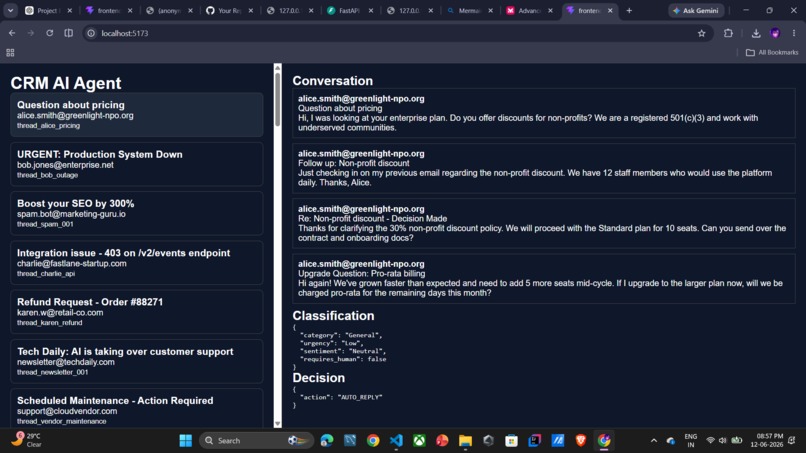Open the All Bookmarks folder

click(772, 52)
